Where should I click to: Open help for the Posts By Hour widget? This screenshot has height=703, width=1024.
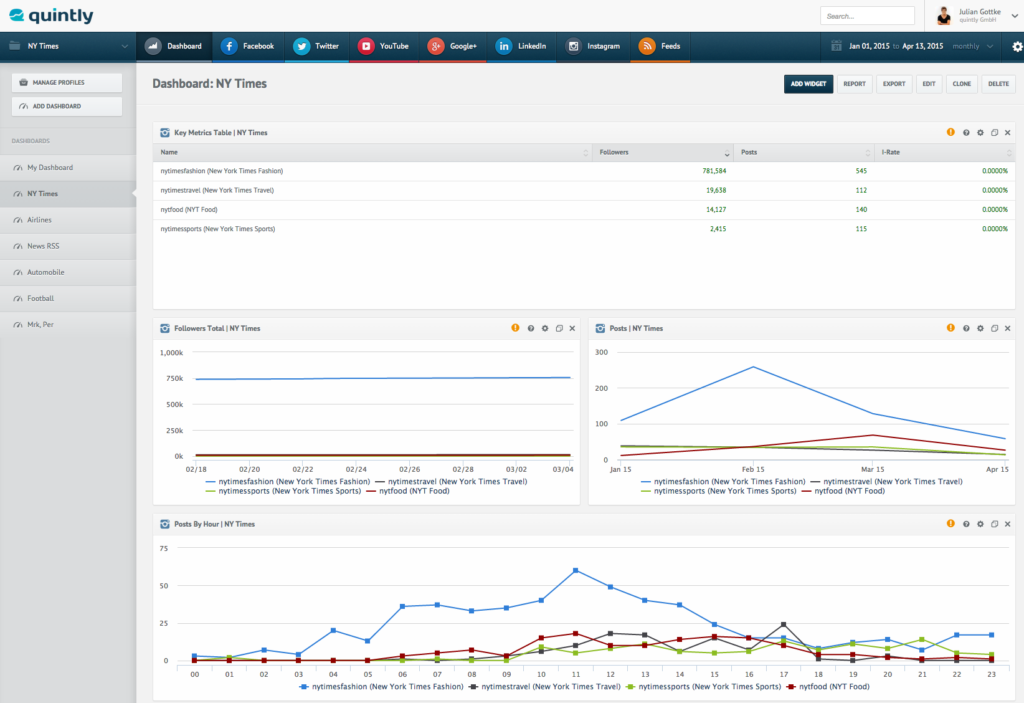pos(964,523)
